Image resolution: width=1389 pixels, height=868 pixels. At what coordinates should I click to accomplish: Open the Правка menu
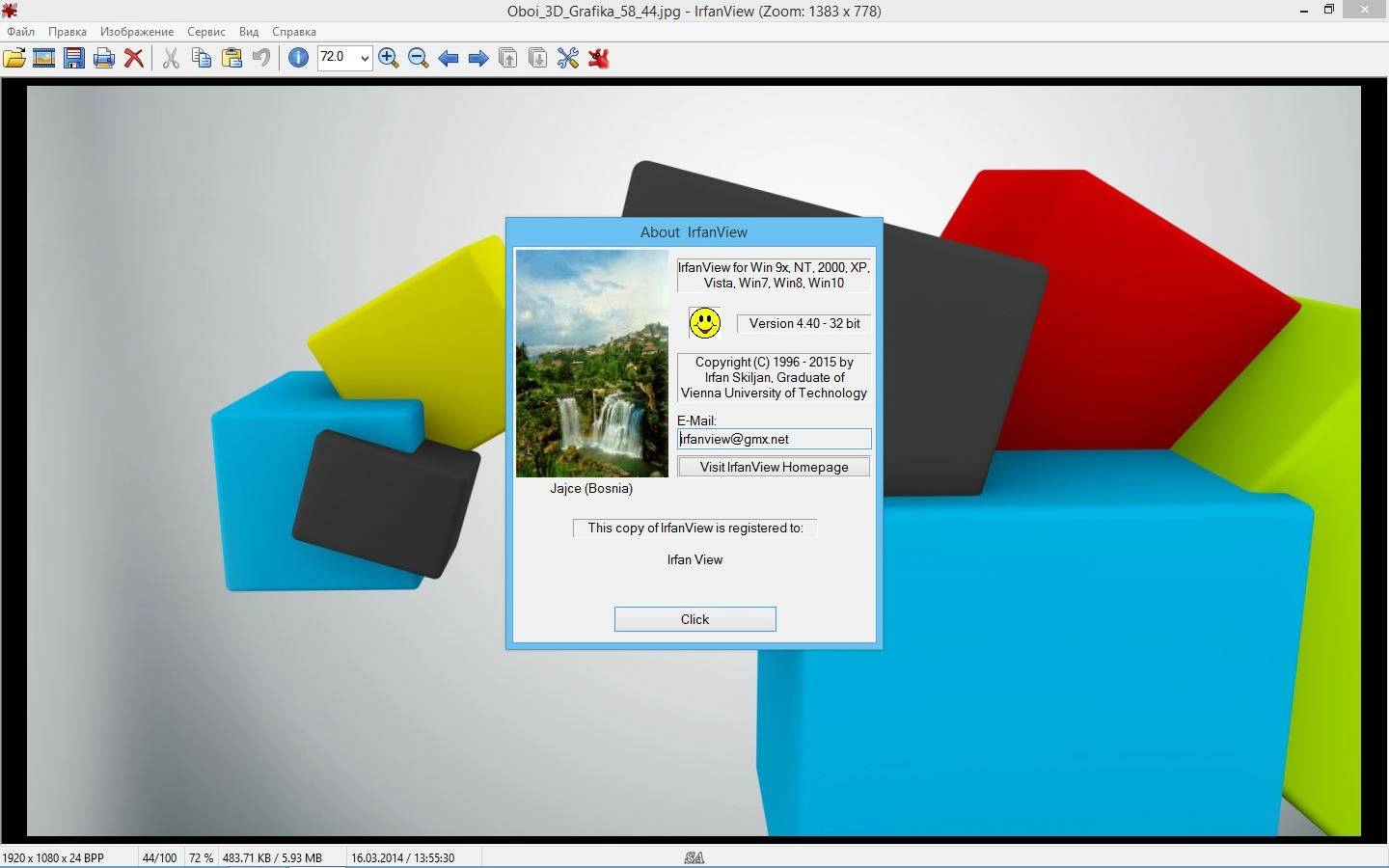click(68, 32)
